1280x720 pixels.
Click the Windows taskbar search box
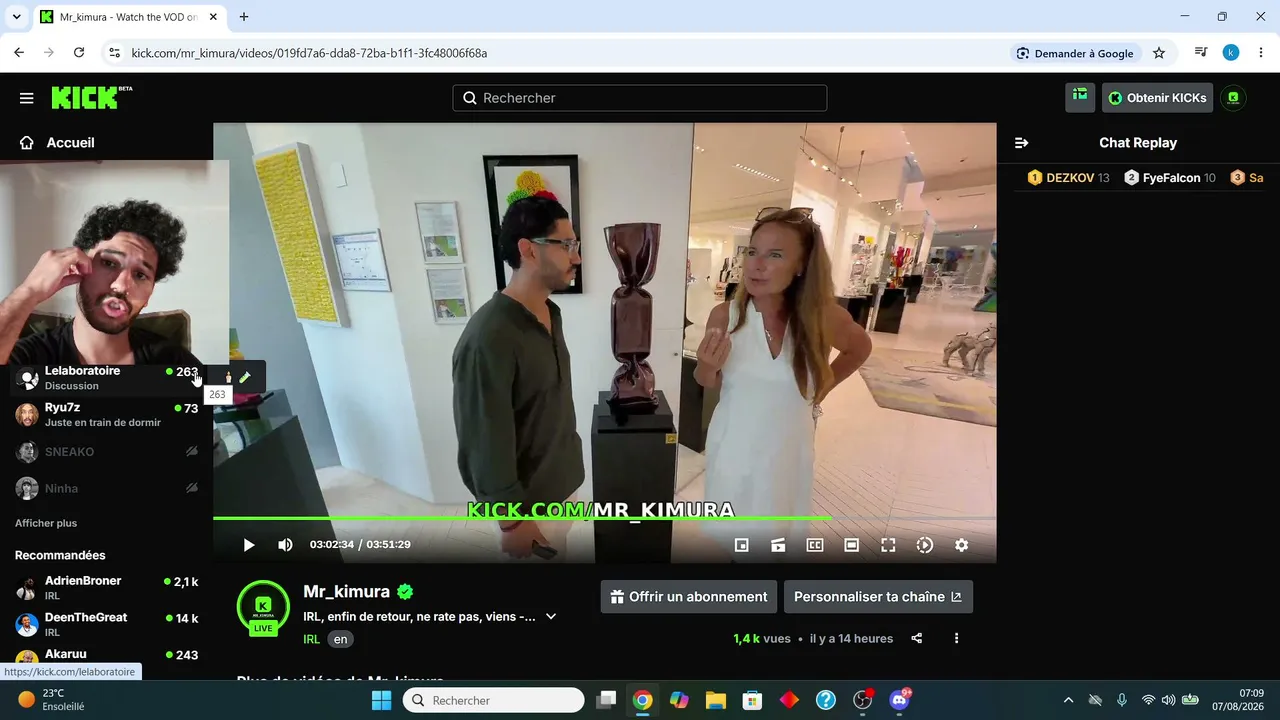click(494, 700)
